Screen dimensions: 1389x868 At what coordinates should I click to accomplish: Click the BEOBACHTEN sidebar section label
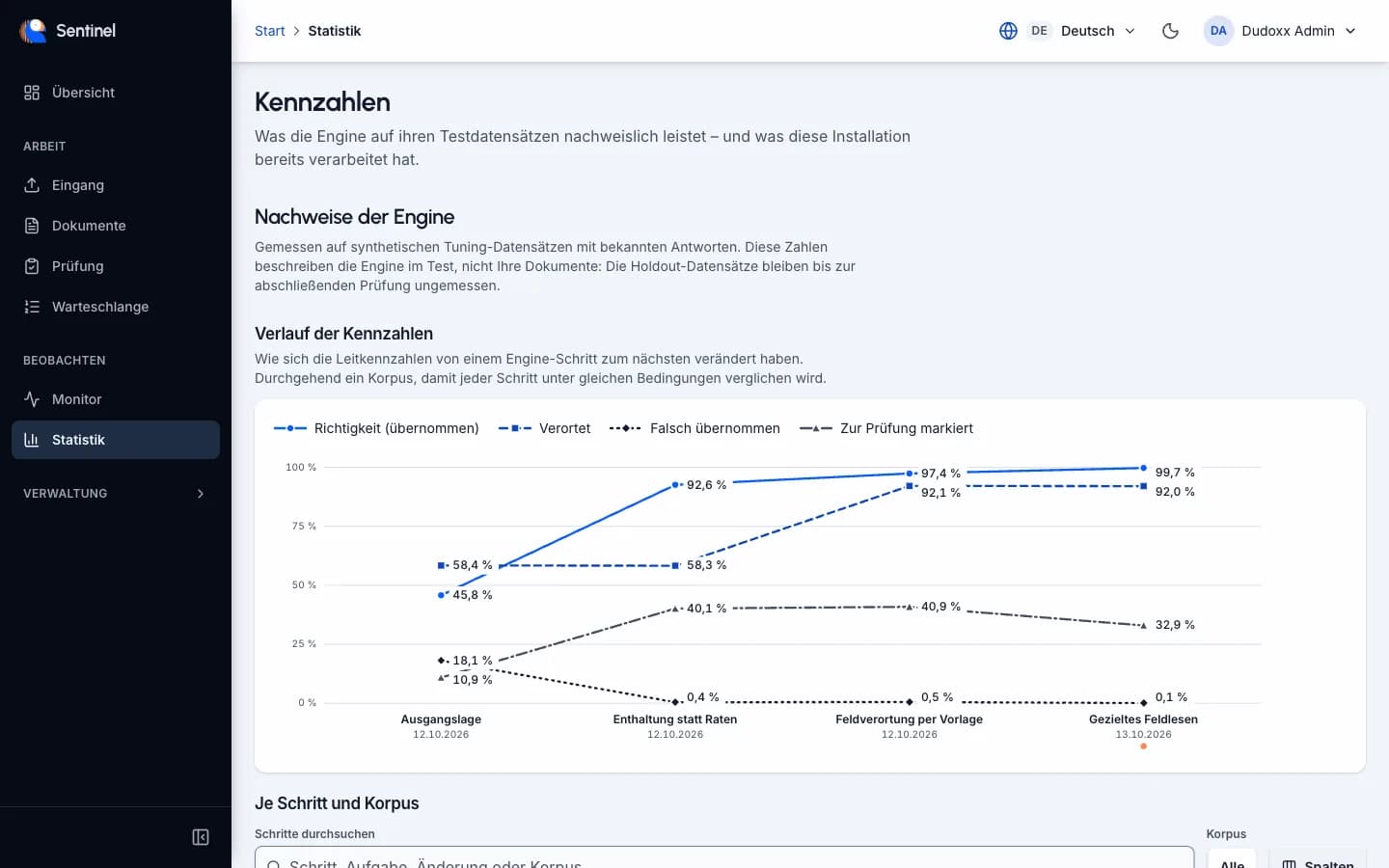65,361
